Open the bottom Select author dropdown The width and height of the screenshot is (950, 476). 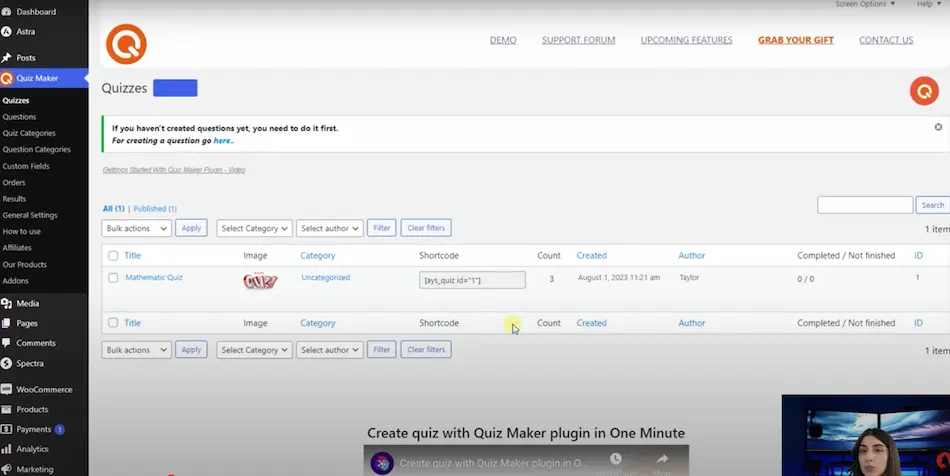pyautogui.click(x=330, y=350)
